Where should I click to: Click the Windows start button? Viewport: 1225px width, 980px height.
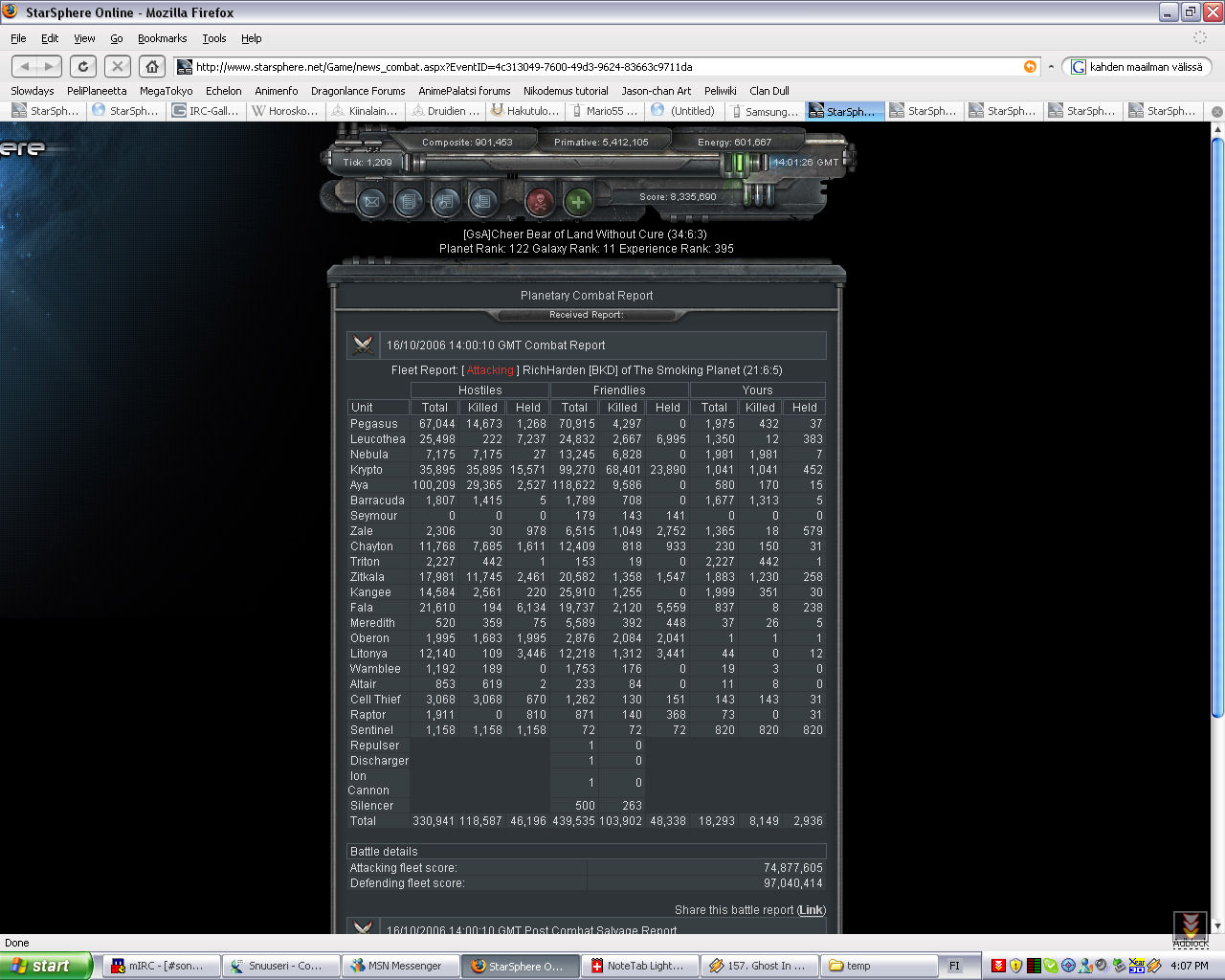pyautogui.click(x=46, y=966)
